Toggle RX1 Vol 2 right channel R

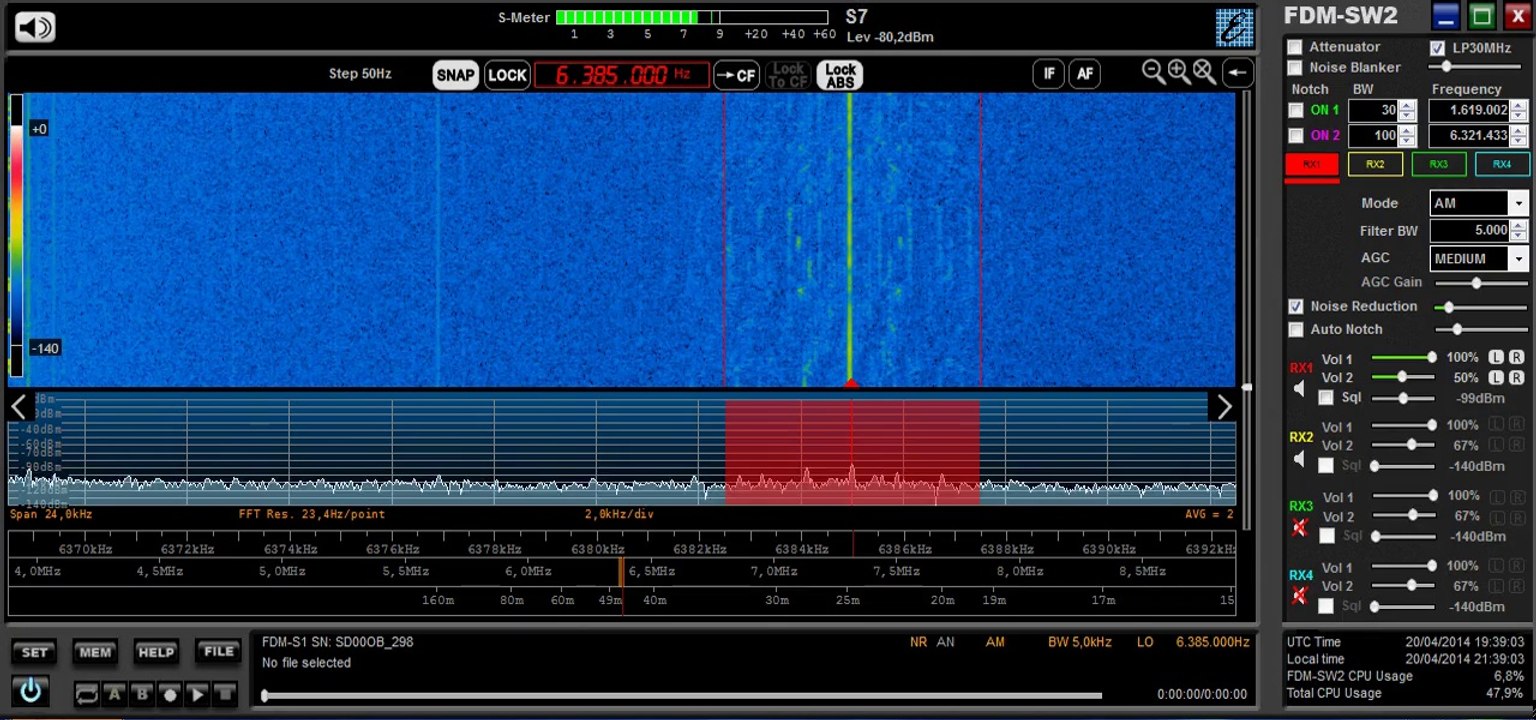point(1516,377)
